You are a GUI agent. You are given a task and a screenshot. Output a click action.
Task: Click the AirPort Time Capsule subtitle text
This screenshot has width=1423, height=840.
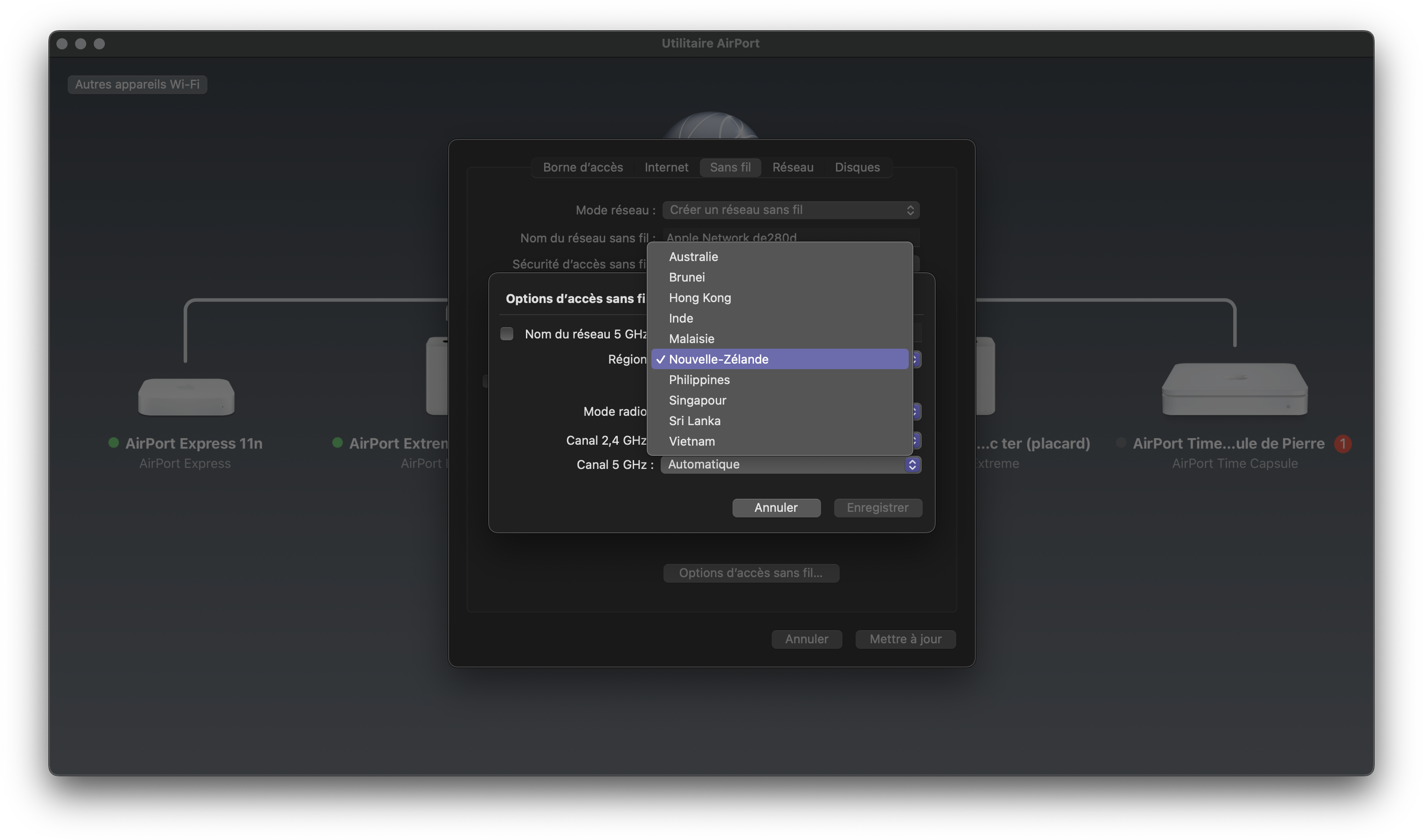pyautogui.click(x=1235, y=463)
